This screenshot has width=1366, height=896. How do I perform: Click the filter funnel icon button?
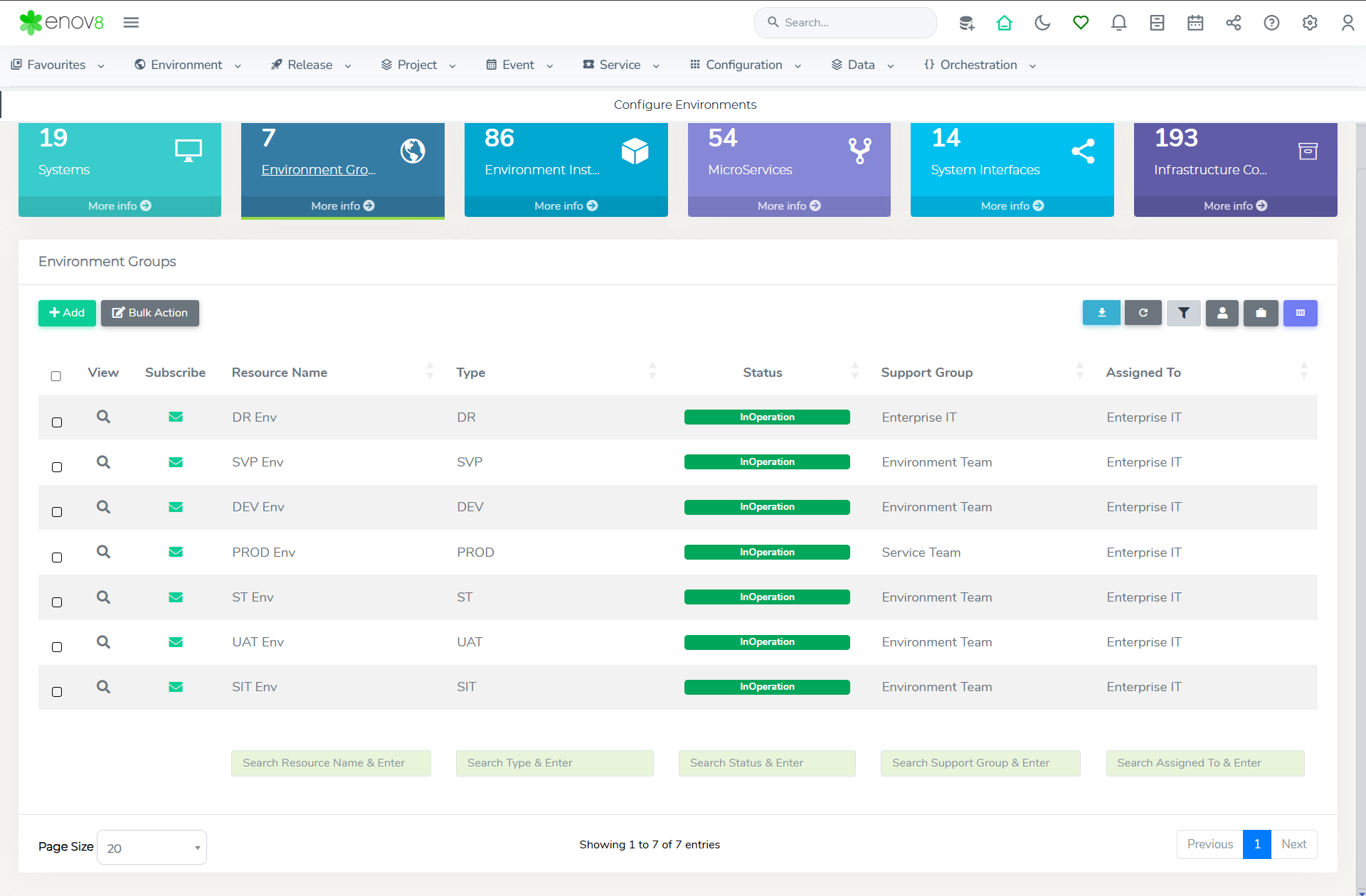[1184, 313]
